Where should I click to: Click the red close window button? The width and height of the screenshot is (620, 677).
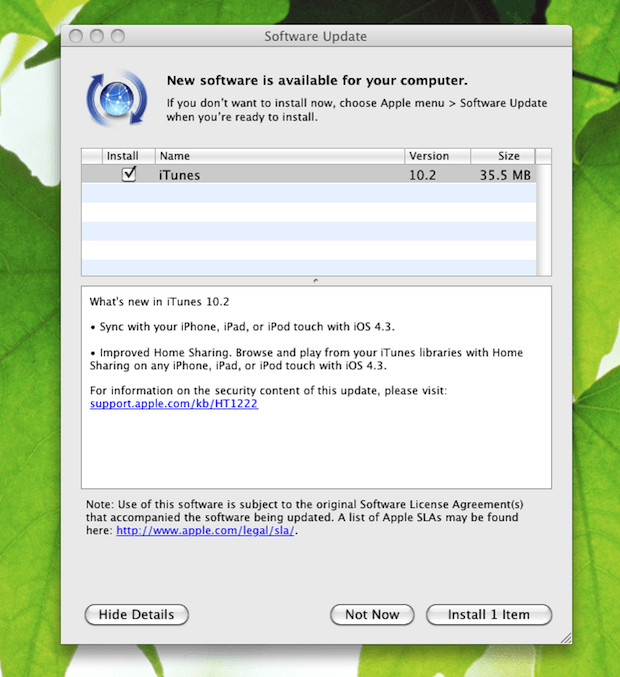coord(76,36)
